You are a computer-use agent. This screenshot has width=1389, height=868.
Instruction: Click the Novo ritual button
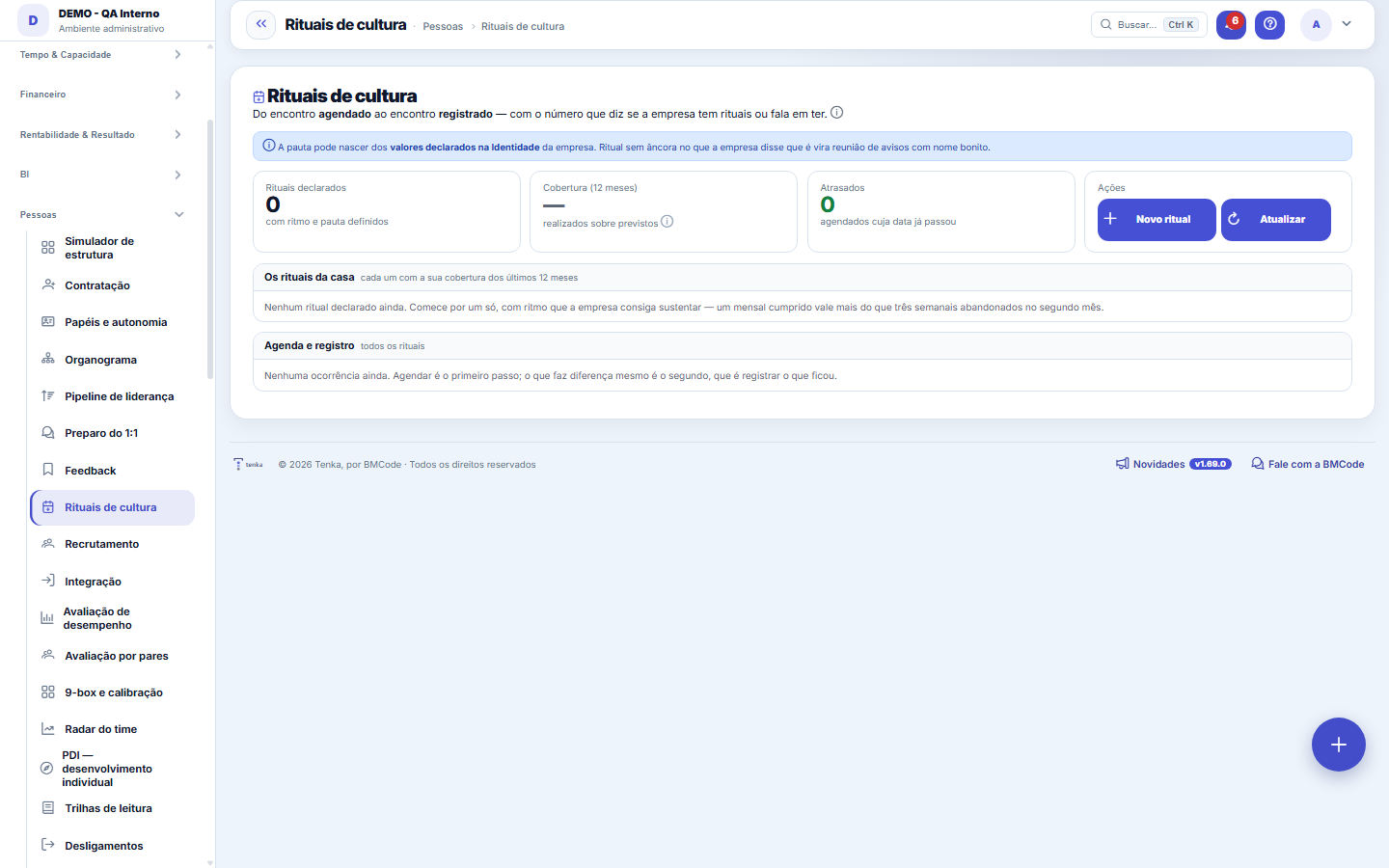(x=1157, y=220)
